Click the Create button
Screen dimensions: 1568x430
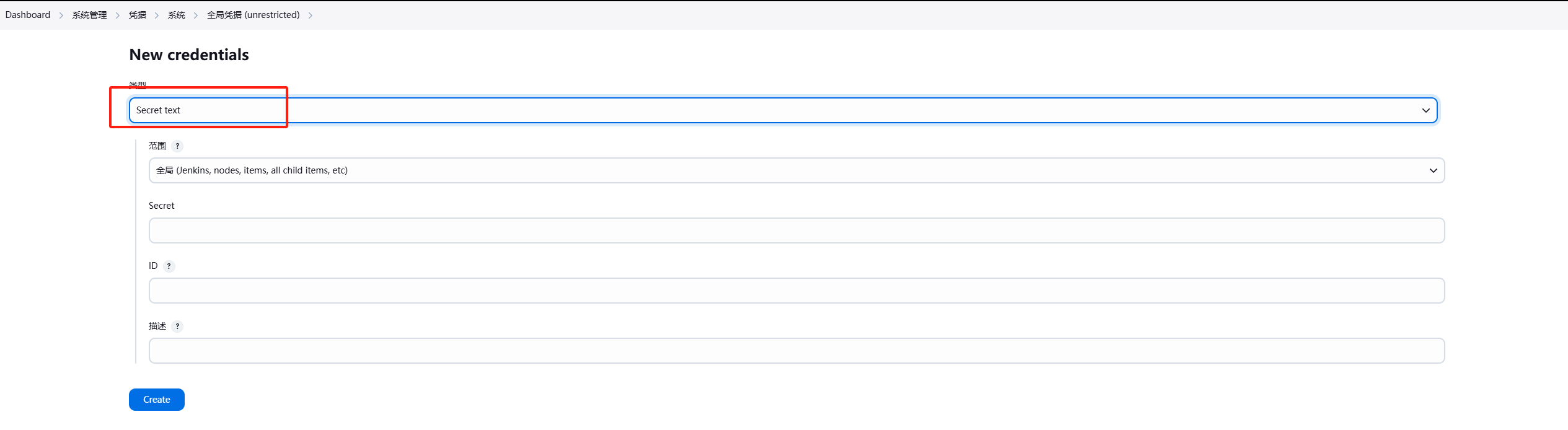pos(157,400)
